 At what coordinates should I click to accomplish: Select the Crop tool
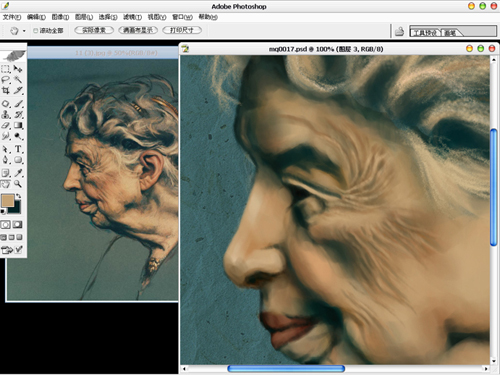point(6,90)
